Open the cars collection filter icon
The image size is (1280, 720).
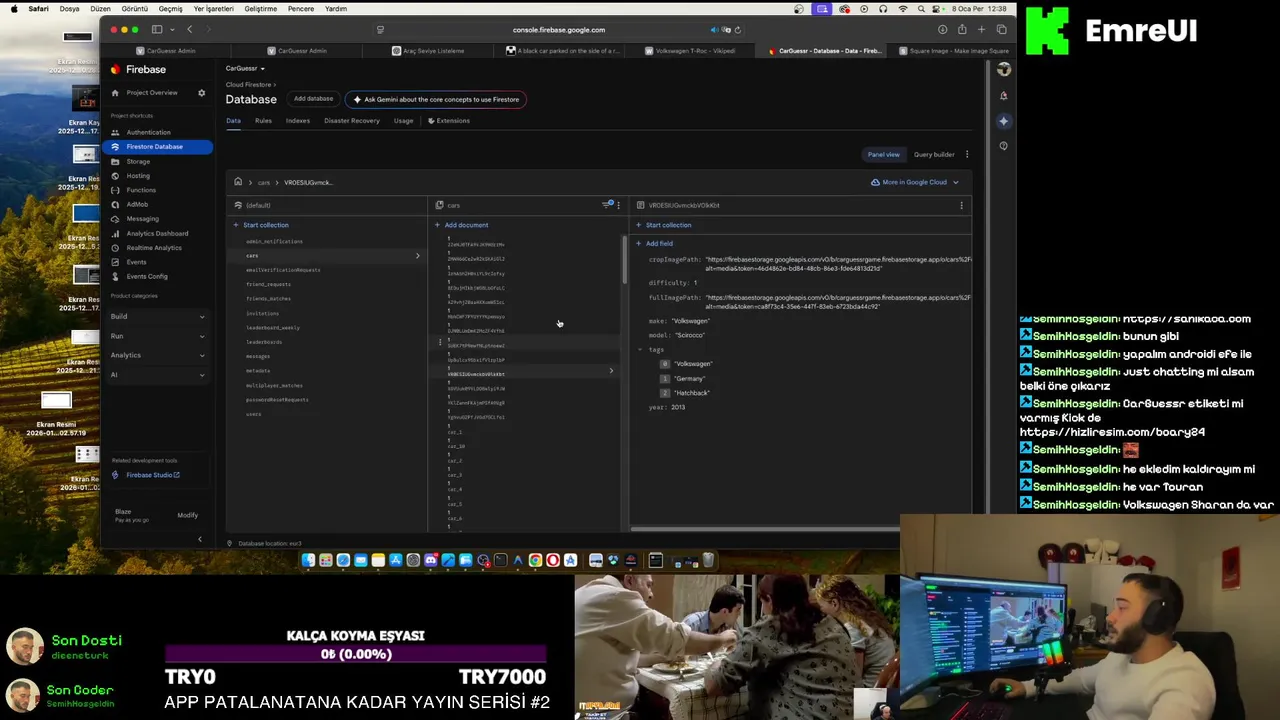(606, 204)
